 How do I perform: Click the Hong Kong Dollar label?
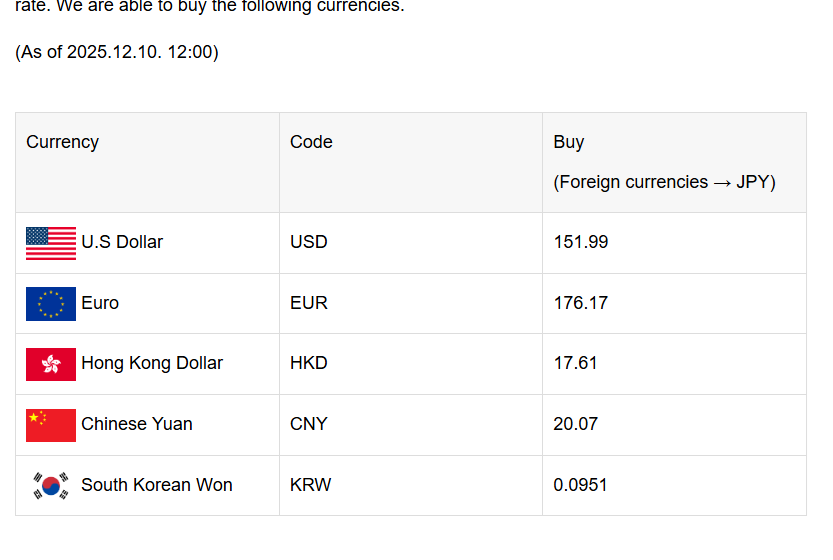coord(152,363)
